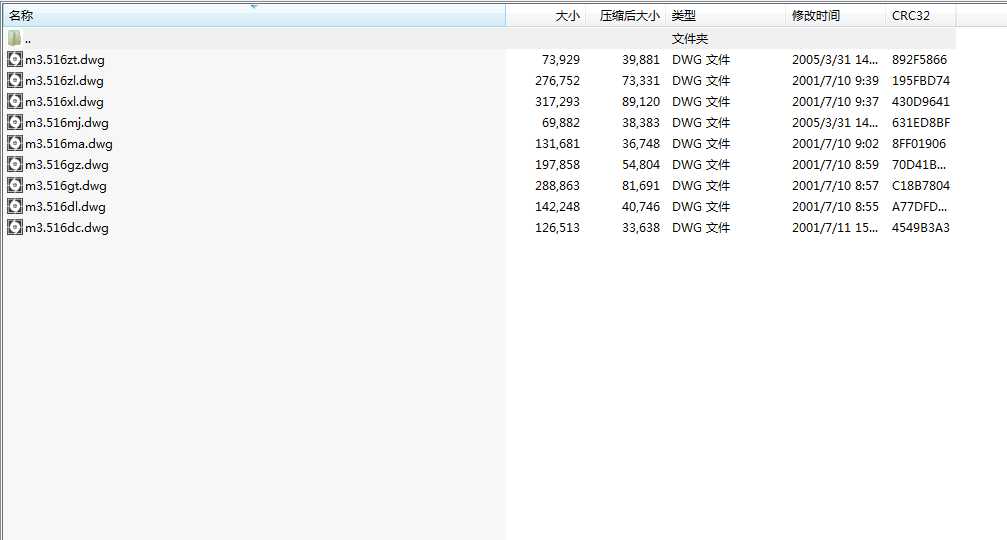Click size value 288,863
This screenshot has height=540, width=1007.
click(x=557, y=186)
